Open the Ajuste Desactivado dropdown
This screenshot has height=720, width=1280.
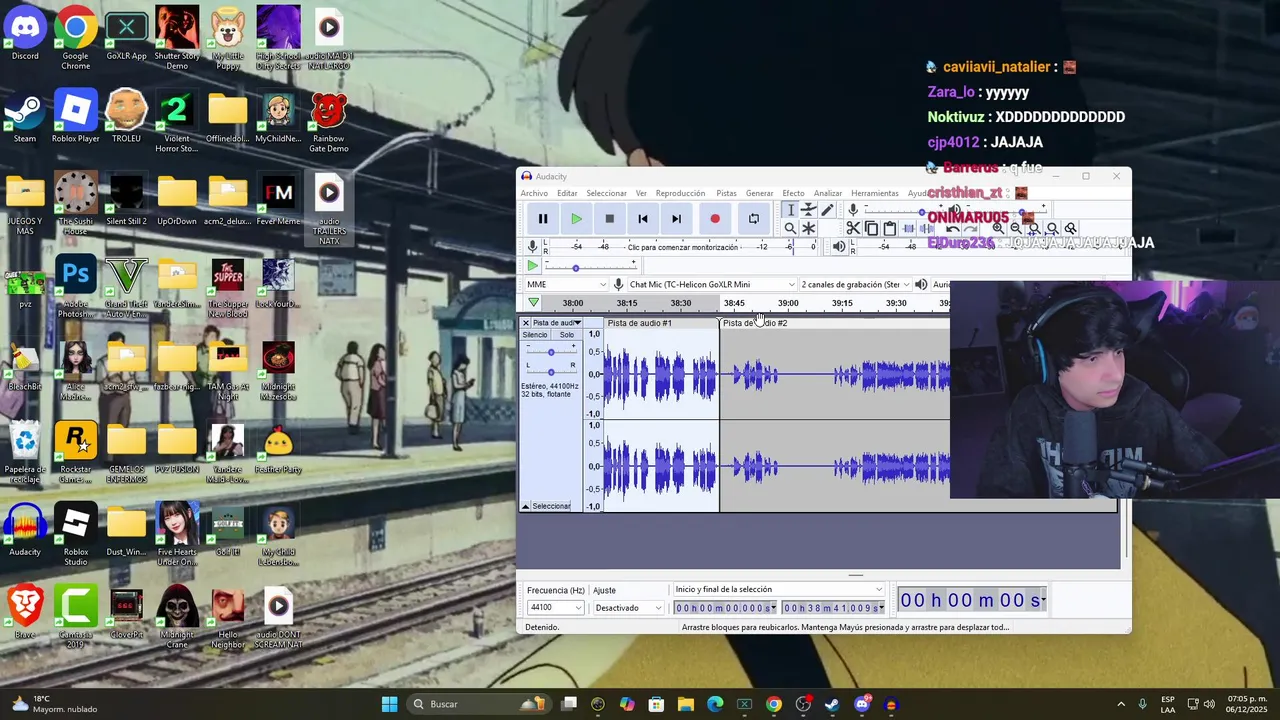[628, 608]
